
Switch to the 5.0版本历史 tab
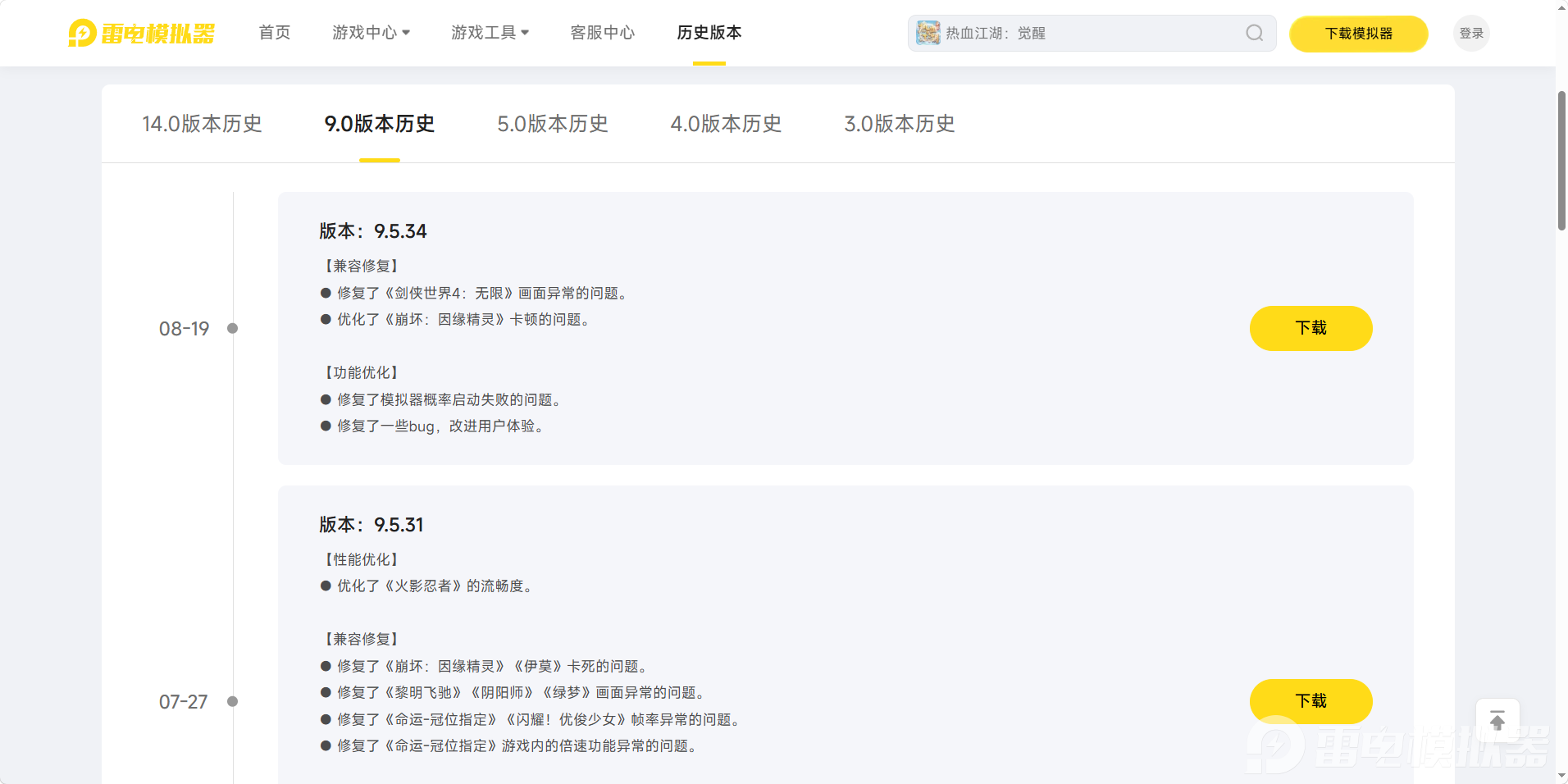click(553, 124)
